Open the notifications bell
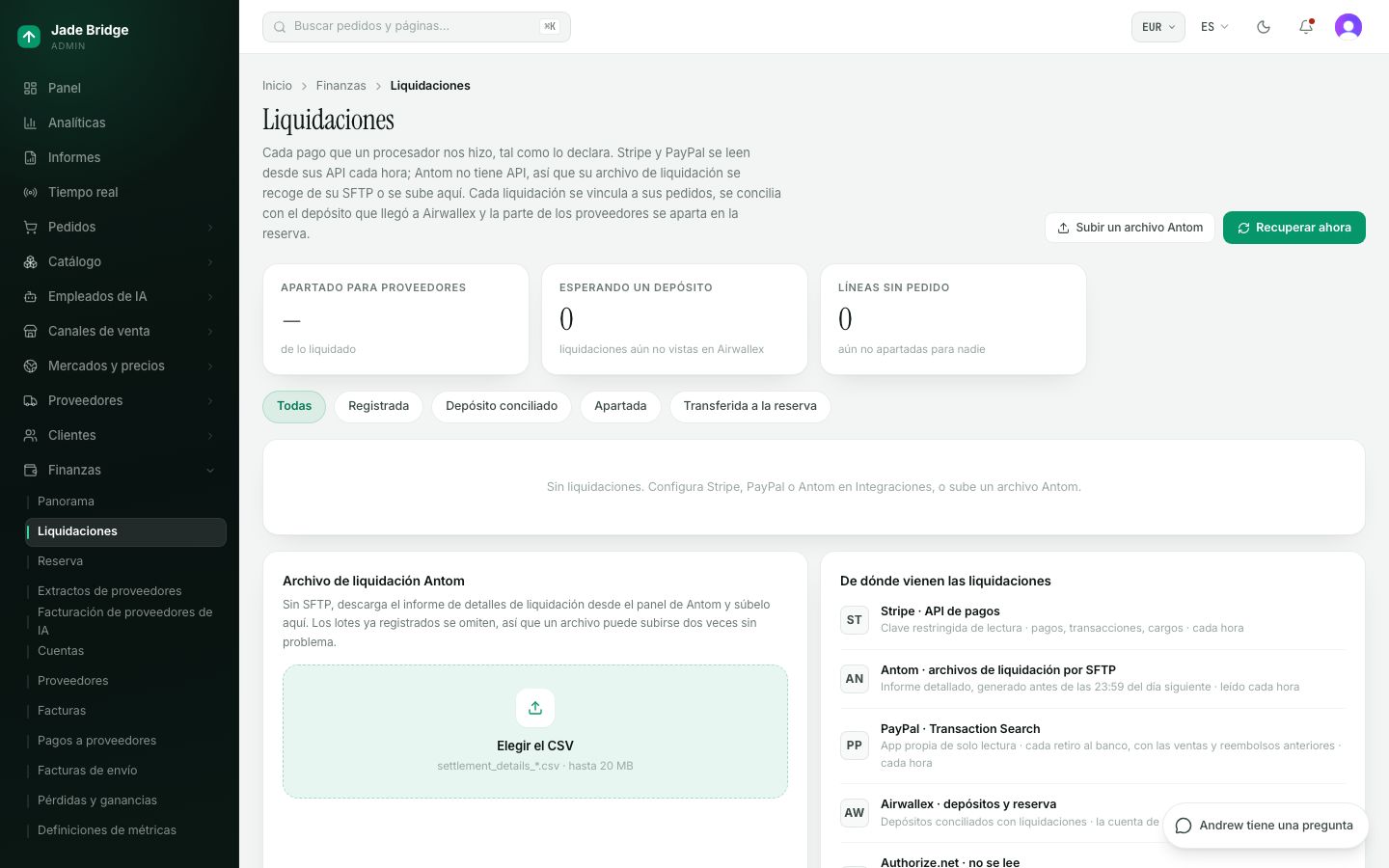Screen dimensions: 1389x868 point(1306,27)
